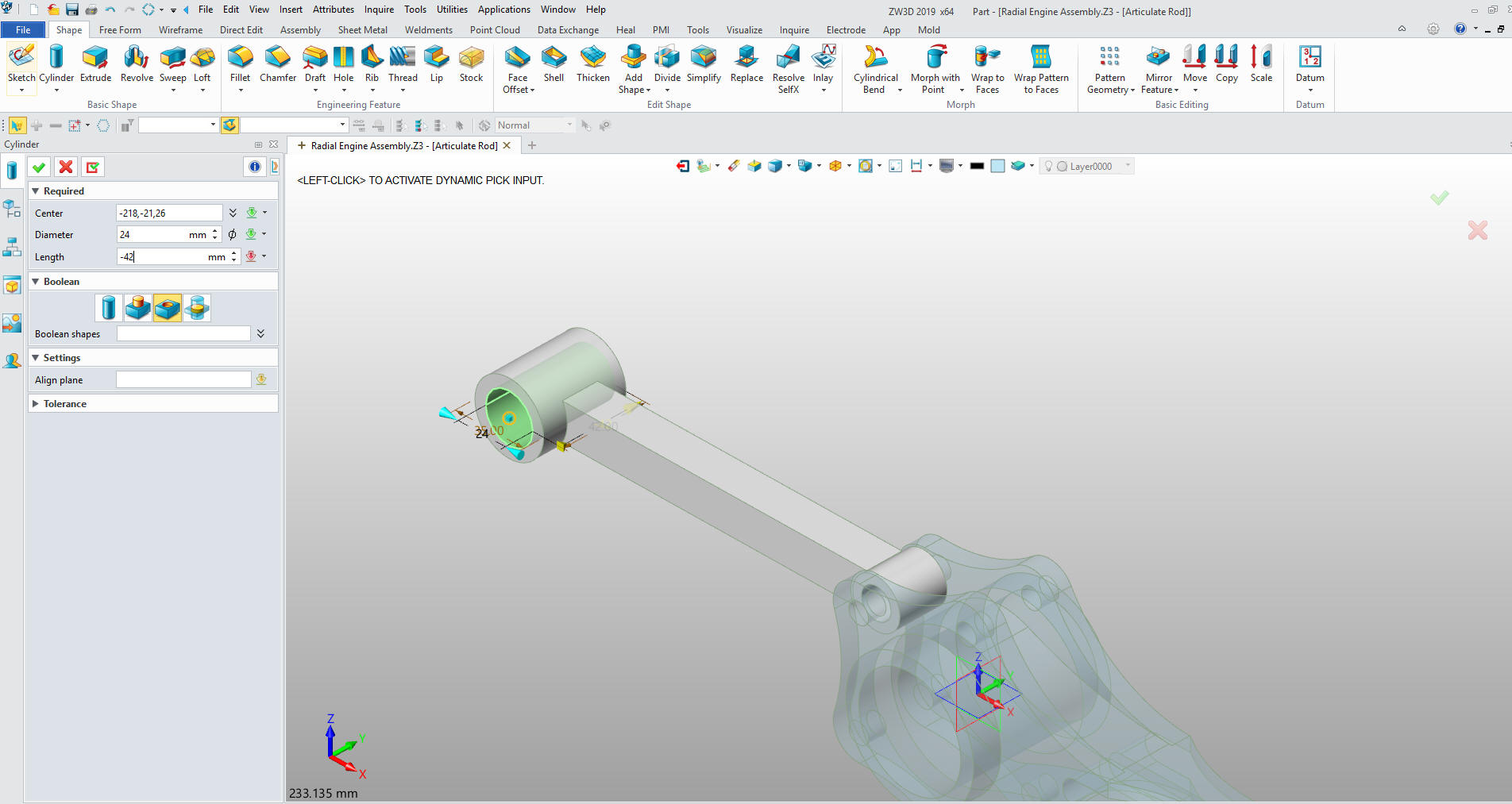Confirm cylinder with green checkmark button
1512x804 pixels.
39,167
